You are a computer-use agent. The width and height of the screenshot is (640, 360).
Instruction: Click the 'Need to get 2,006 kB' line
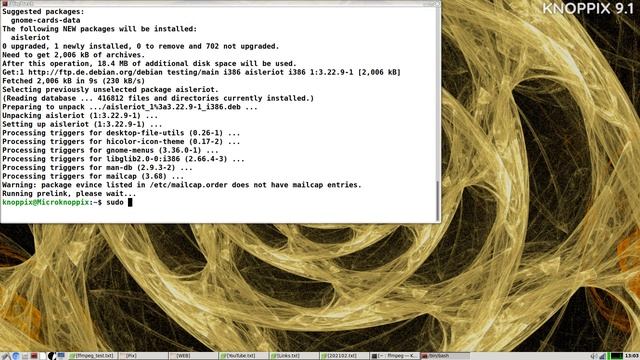click(73, 55)
